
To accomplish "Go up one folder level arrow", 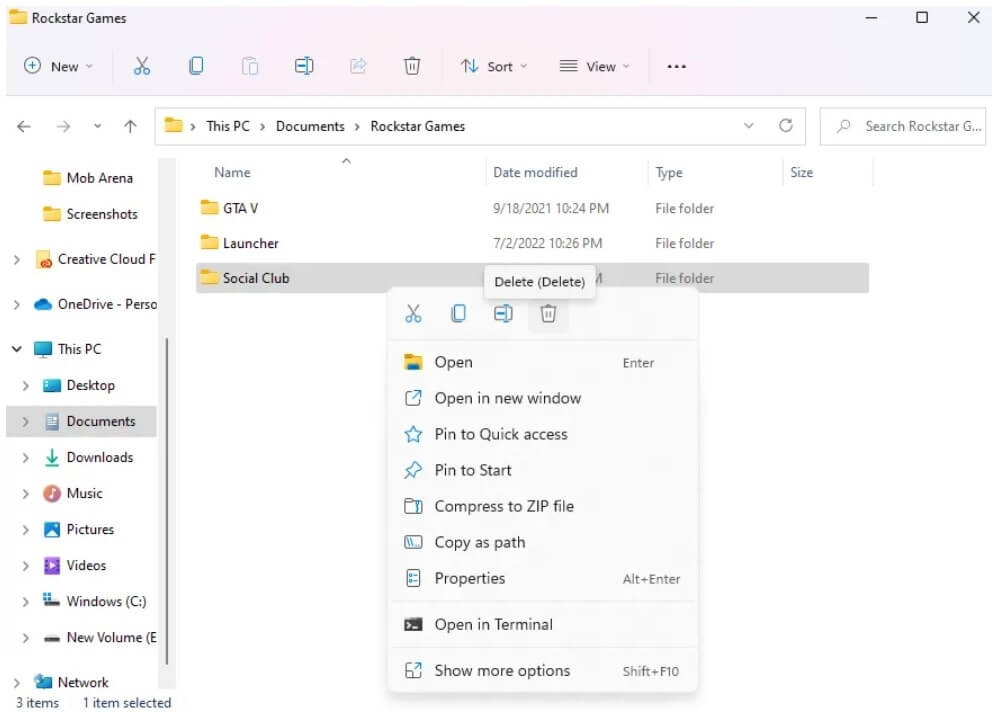I will [x=130, y=126].
